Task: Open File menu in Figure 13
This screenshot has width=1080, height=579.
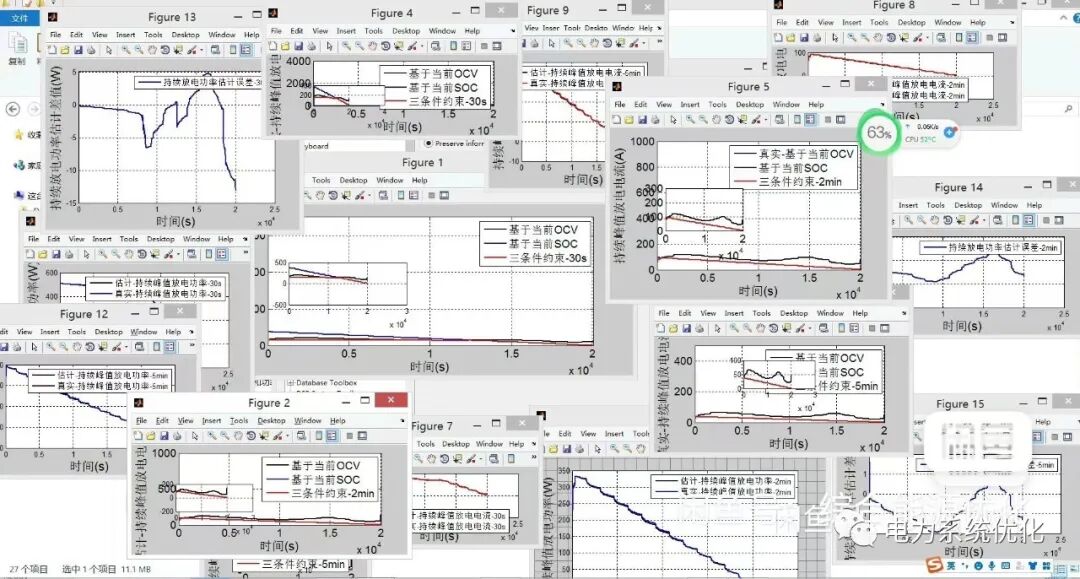Action: [x=55, y=34]
